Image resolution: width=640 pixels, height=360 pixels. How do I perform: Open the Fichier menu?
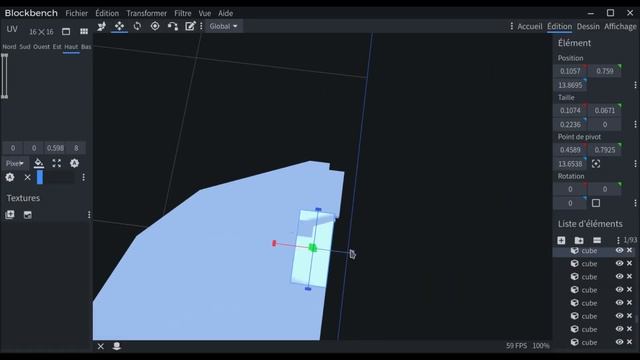click(76, 13)
